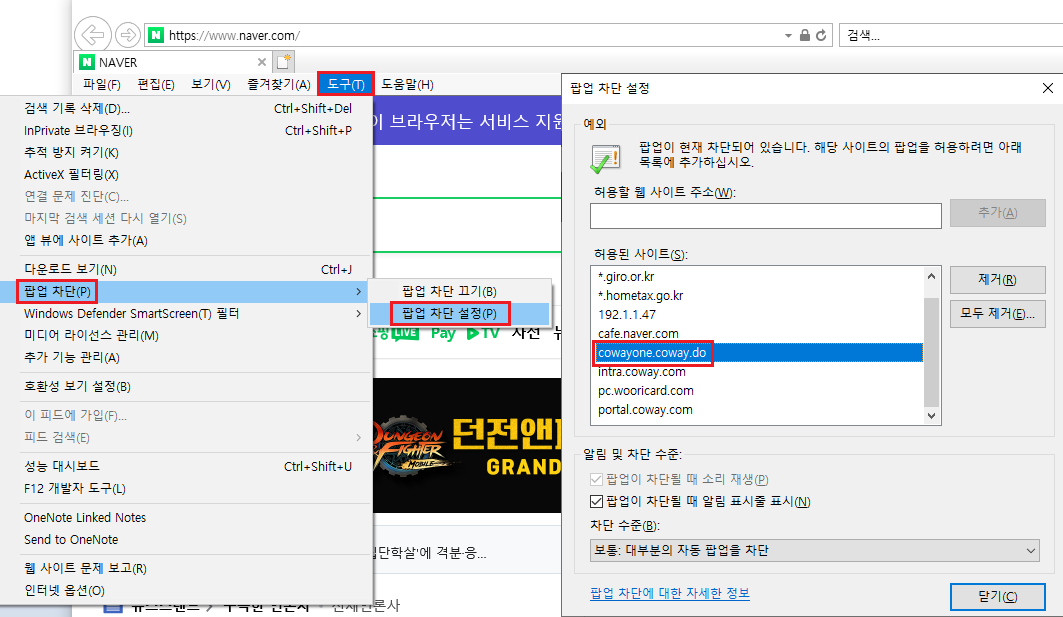Click the search box labeled 검색...

952,35
